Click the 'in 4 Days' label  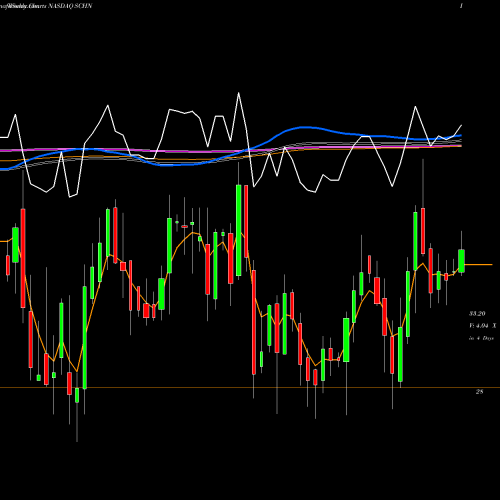coord(481,338)
